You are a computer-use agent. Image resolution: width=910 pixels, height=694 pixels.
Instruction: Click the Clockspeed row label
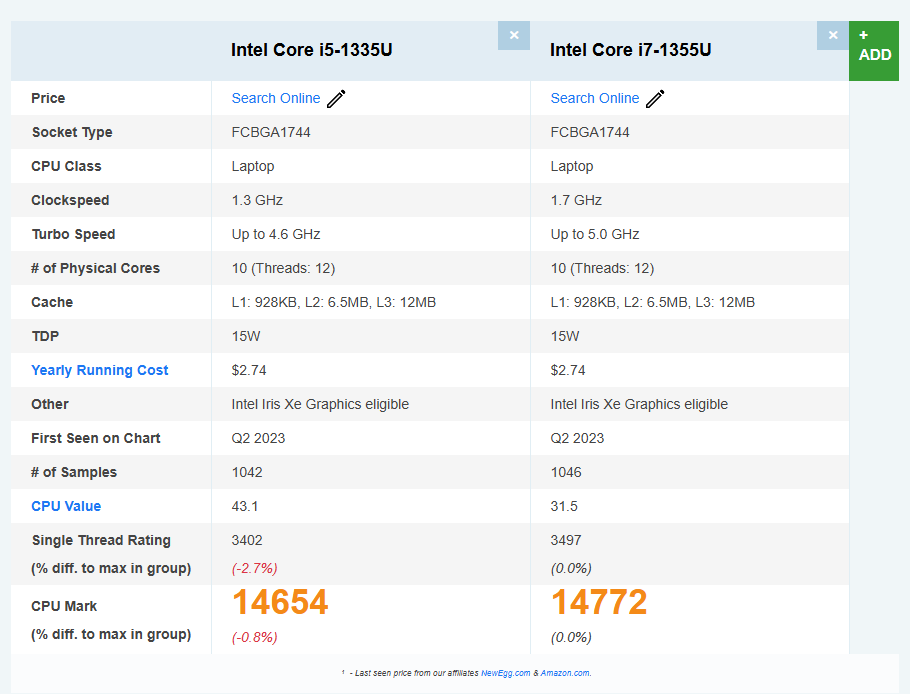coord(70,200)
